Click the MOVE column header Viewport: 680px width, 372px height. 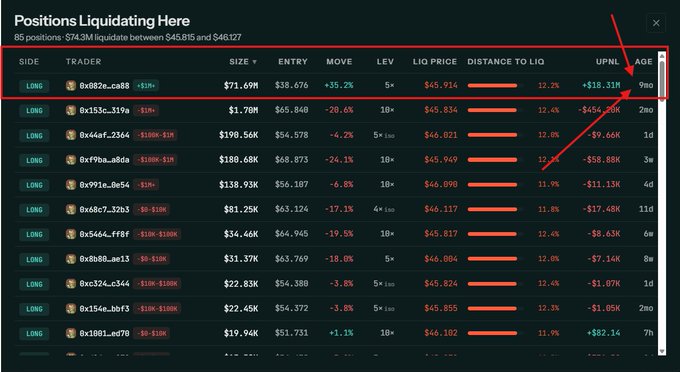click(339, 62)
